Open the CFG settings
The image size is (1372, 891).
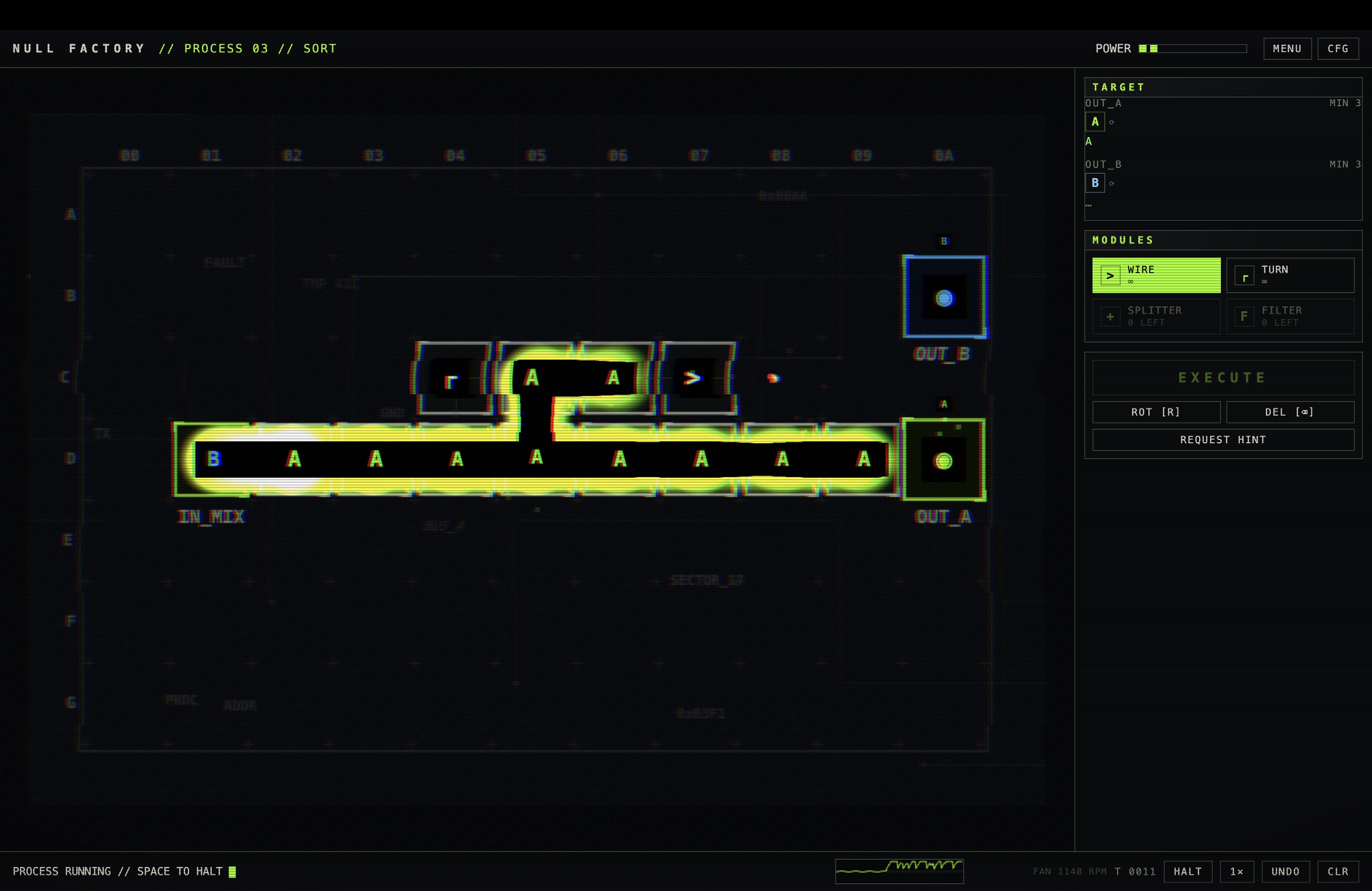[x=1338, y=49]
